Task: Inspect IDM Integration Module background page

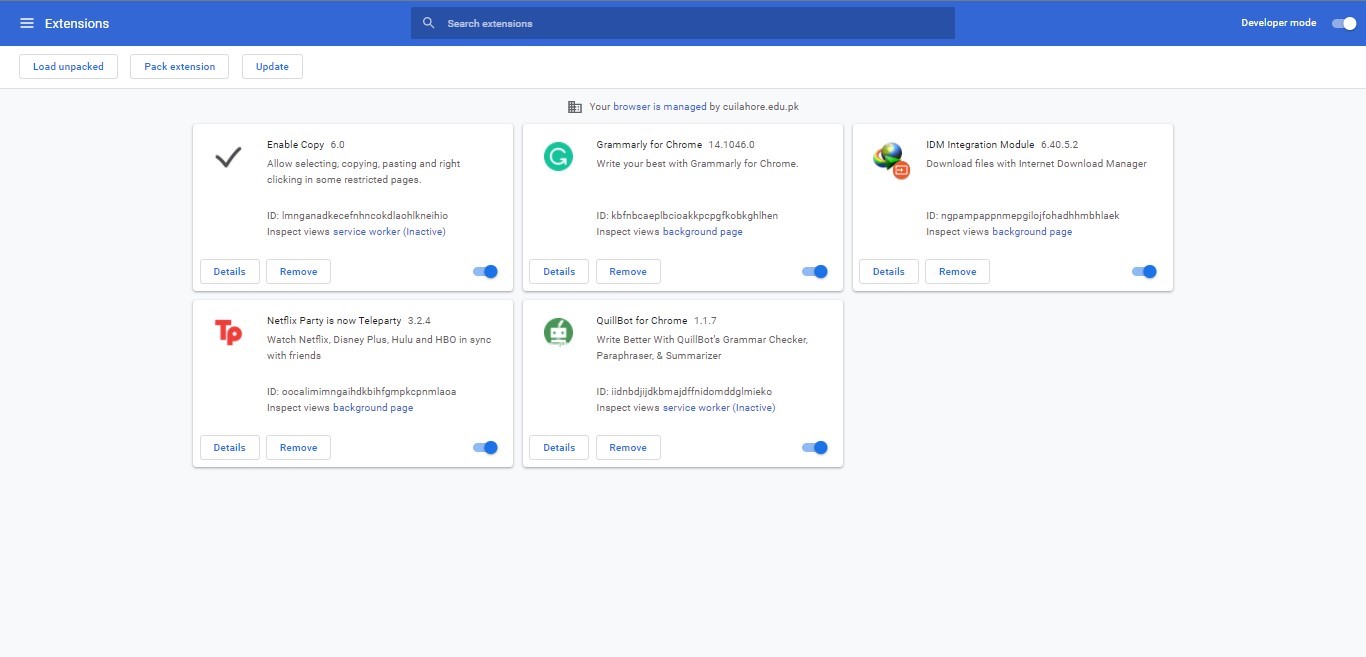Action: click(x=1032, y=232)
